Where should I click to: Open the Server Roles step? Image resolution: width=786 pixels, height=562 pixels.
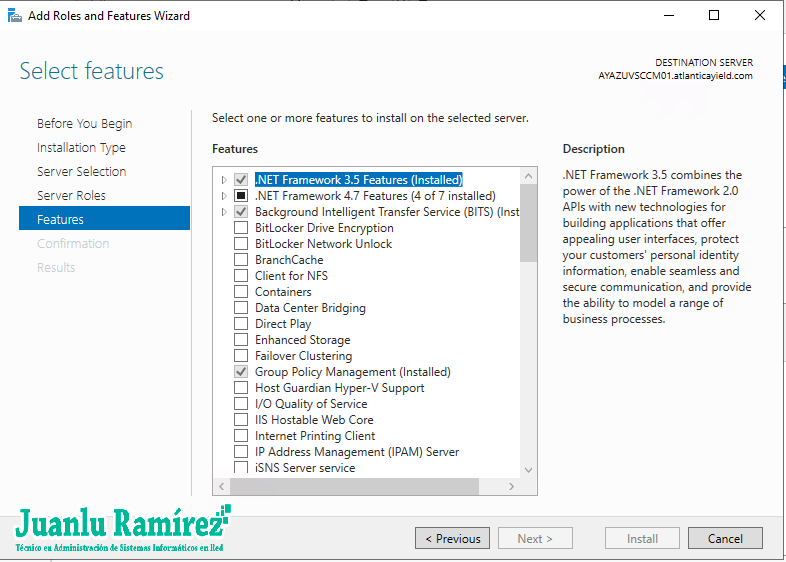tap(71, 196)
